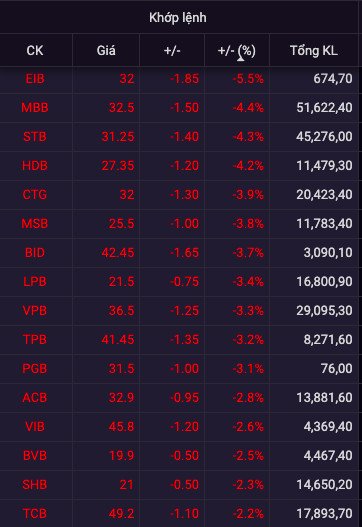
Task: Open the Khớp lệnh header tab
Action: click(178, 17)
